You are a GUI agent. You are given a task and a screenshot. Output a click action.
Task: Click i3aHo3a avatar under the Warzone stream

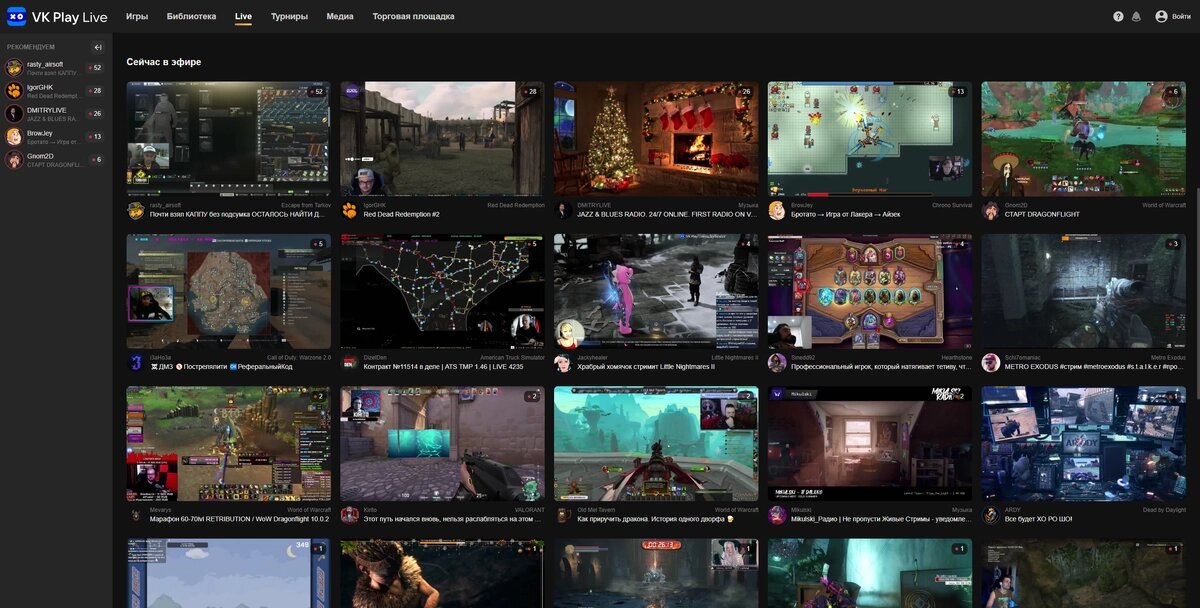point(136,362)
